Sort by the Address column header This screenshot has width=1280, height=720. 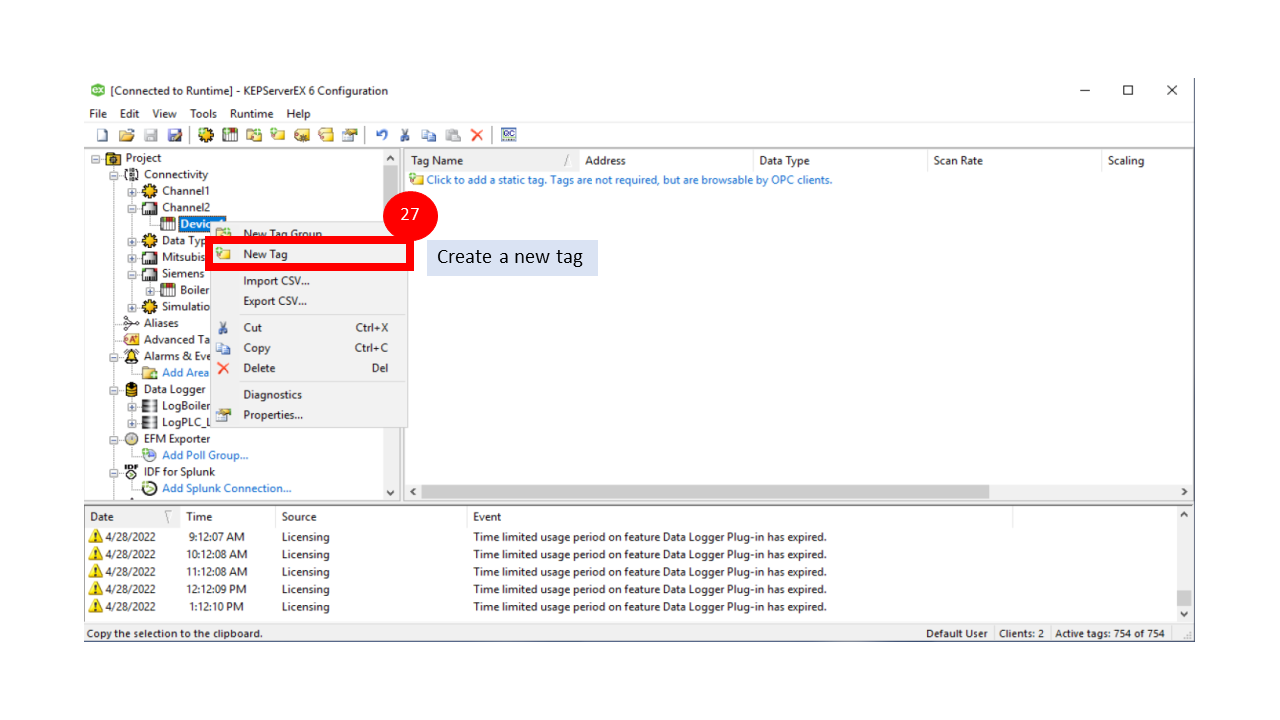666,160
